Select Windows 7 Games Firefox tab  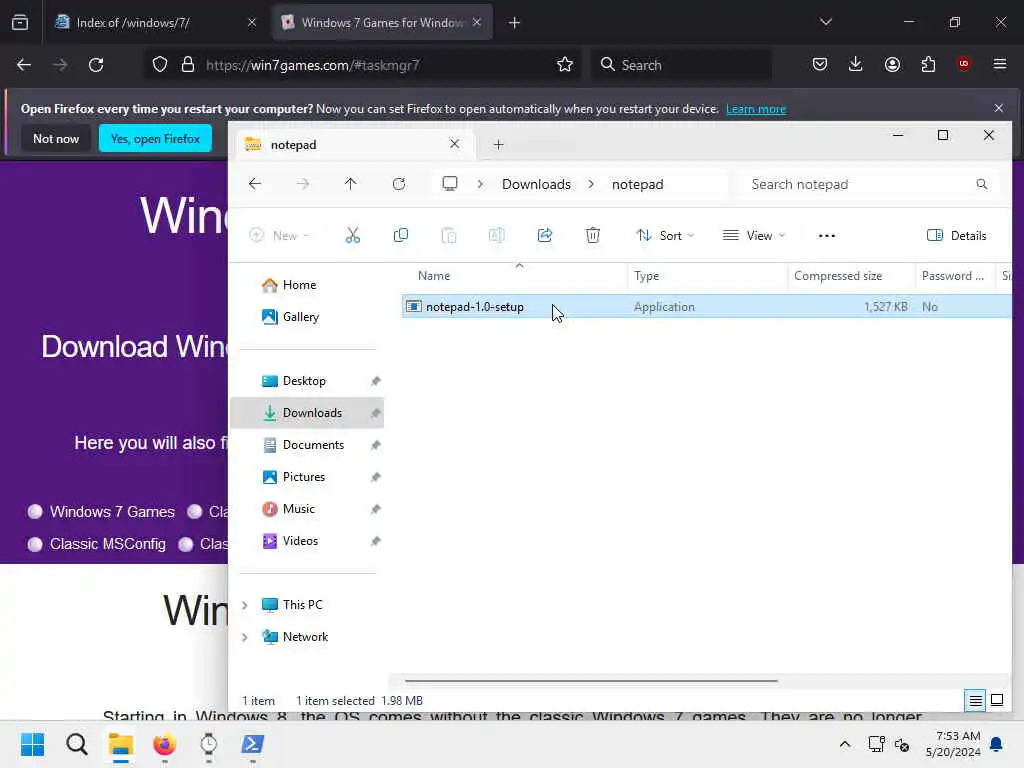(x=382, y=22)
